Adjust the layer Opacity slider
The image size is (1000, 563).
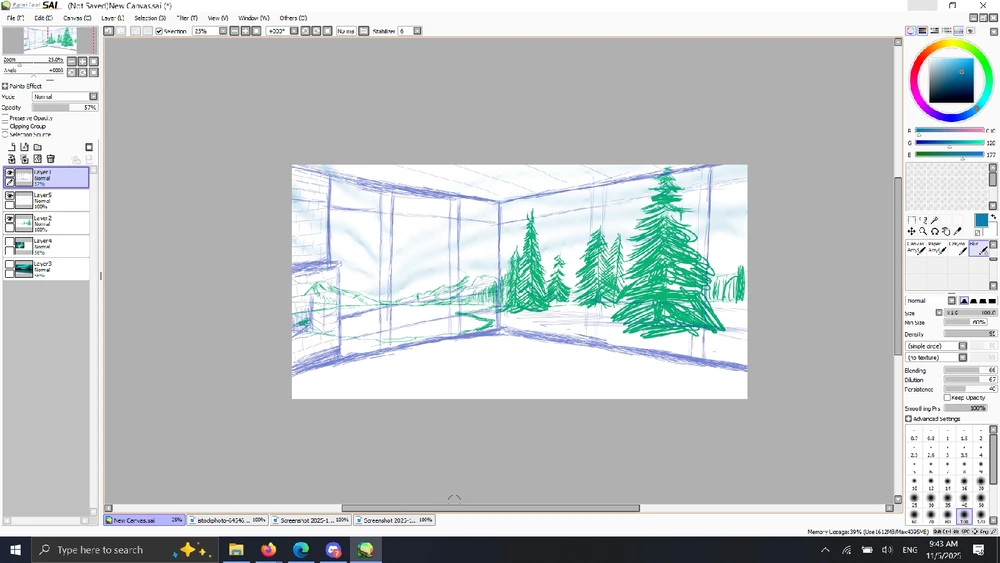65,107
